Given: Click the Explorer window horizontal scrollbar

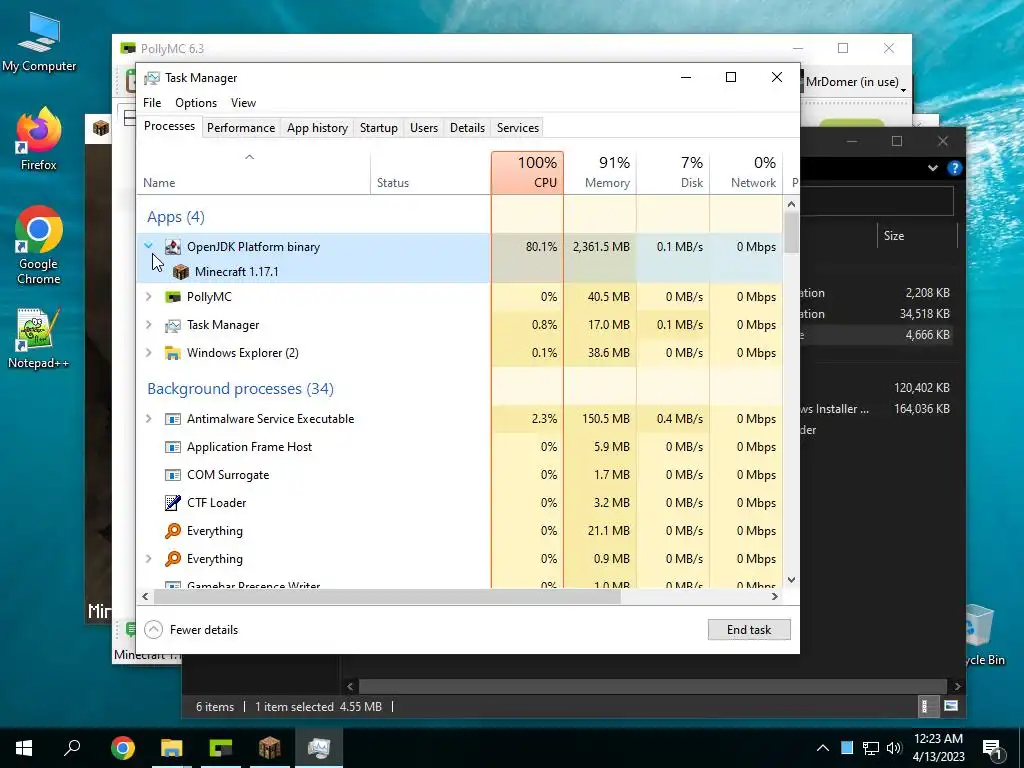Looking at the screenshot, I should pos(652,686).
